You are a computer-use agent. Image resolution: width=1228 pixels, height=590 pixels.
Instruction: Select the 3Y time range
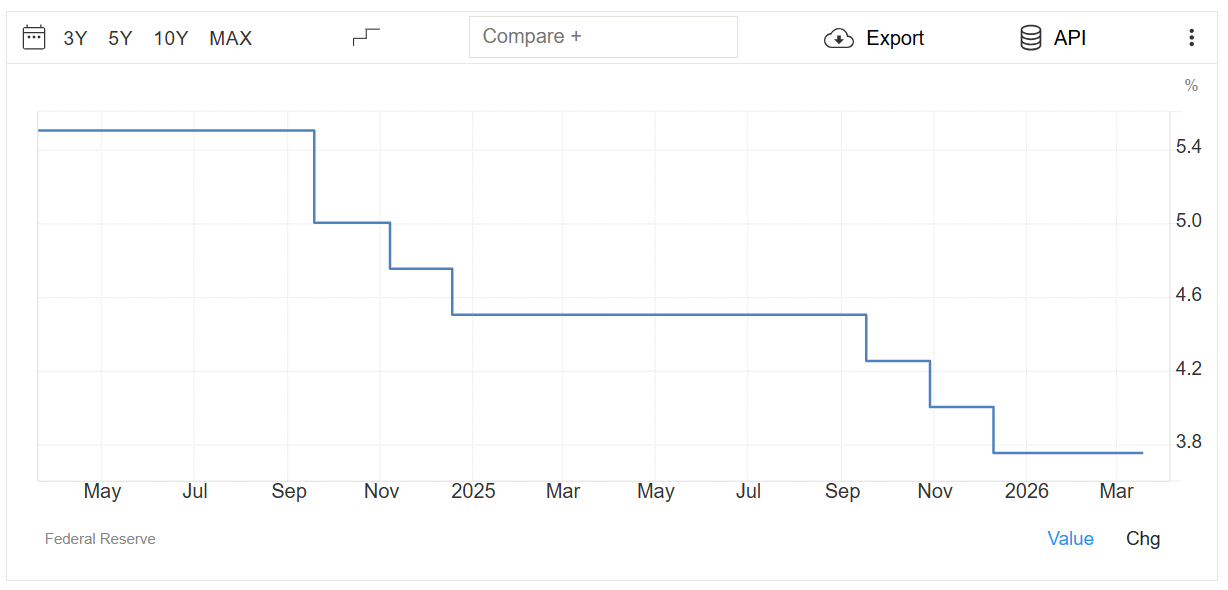(75, 38)
